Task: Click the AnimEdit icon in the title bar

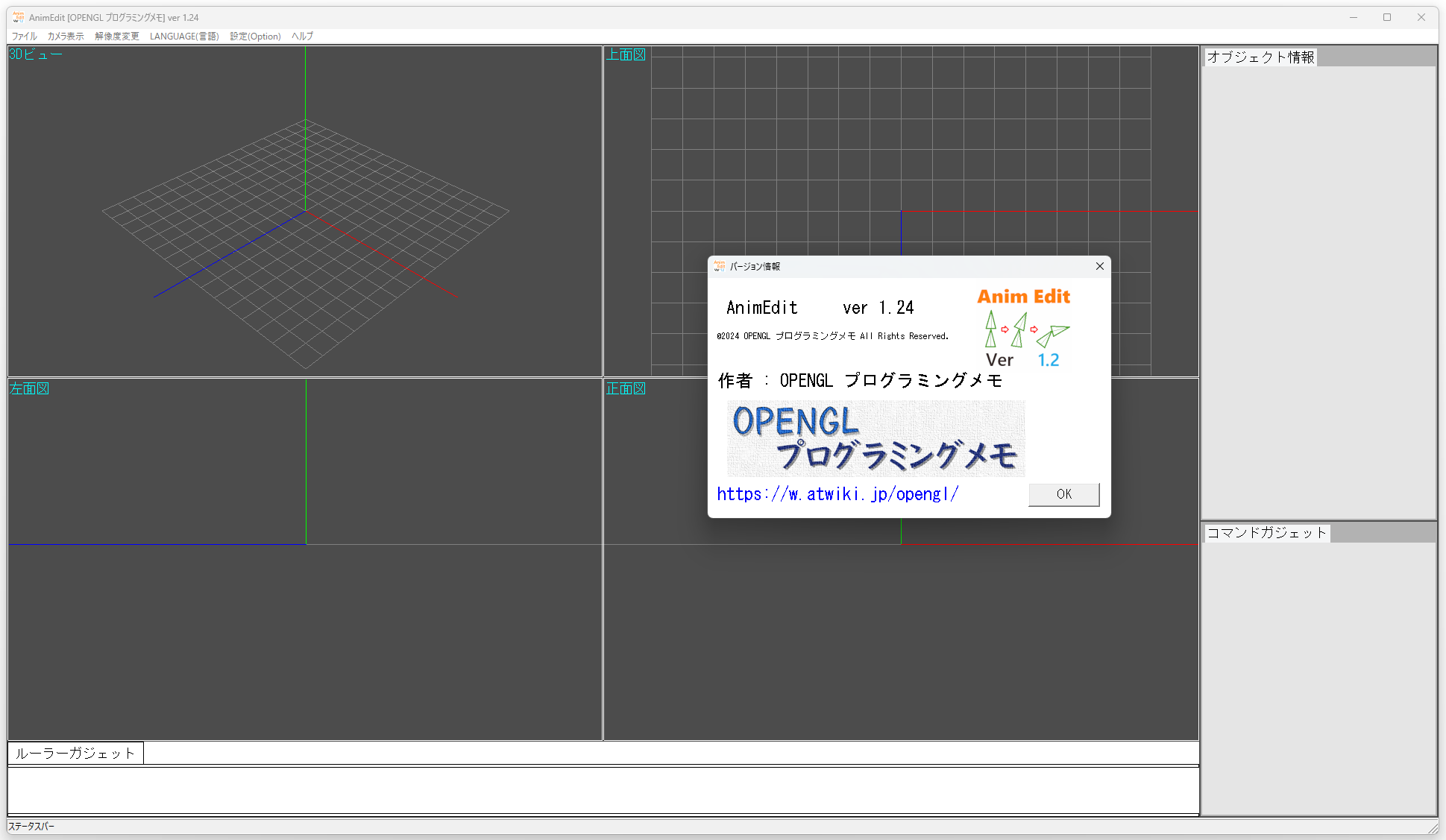Action: 18,17
